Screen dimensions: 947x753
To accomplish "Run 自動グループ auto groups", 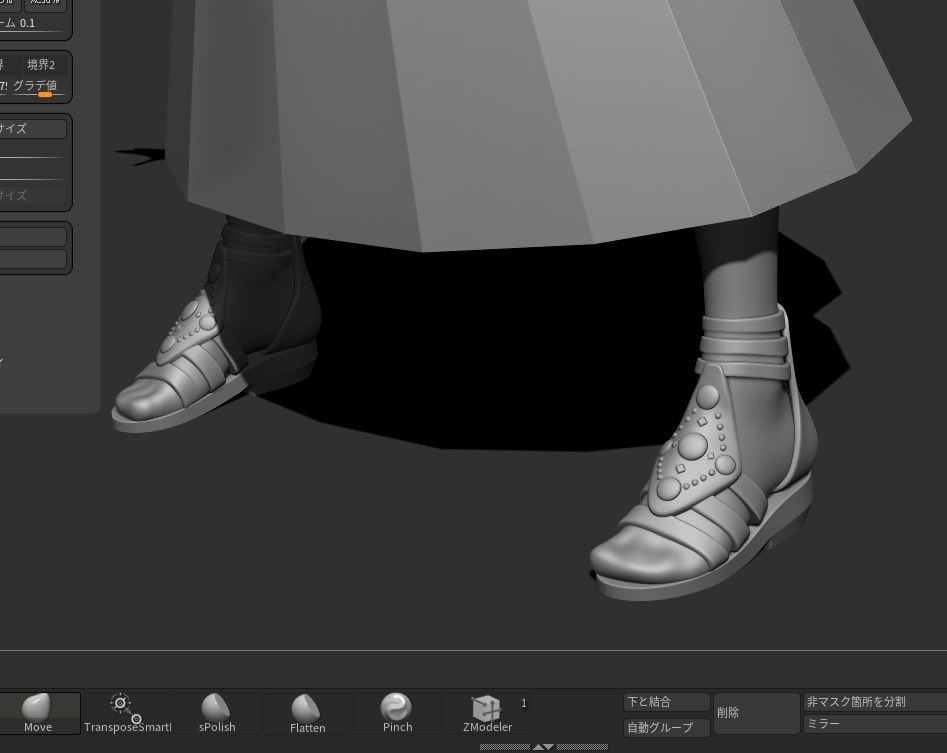I will tap(666, 728).
